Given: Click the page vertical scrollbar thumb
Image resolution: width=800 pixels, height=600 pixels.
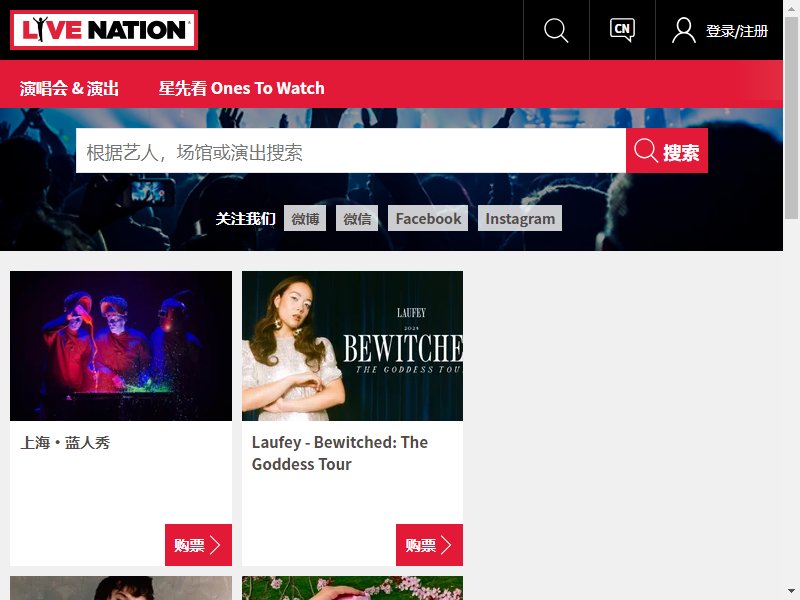Looking at the screenshot, I should (791, 117).
